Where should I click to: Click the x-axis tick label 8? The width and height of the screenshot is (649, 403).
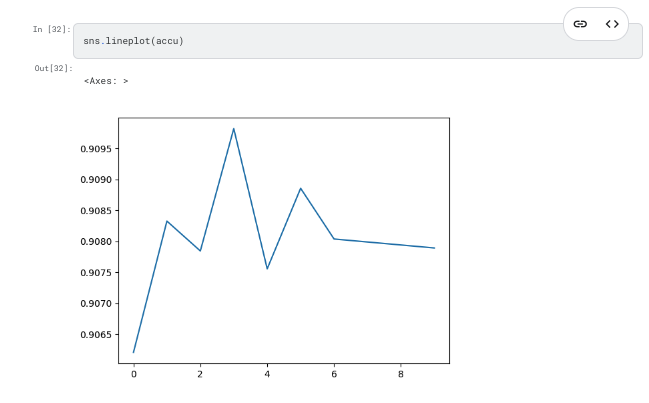[401, 374]
